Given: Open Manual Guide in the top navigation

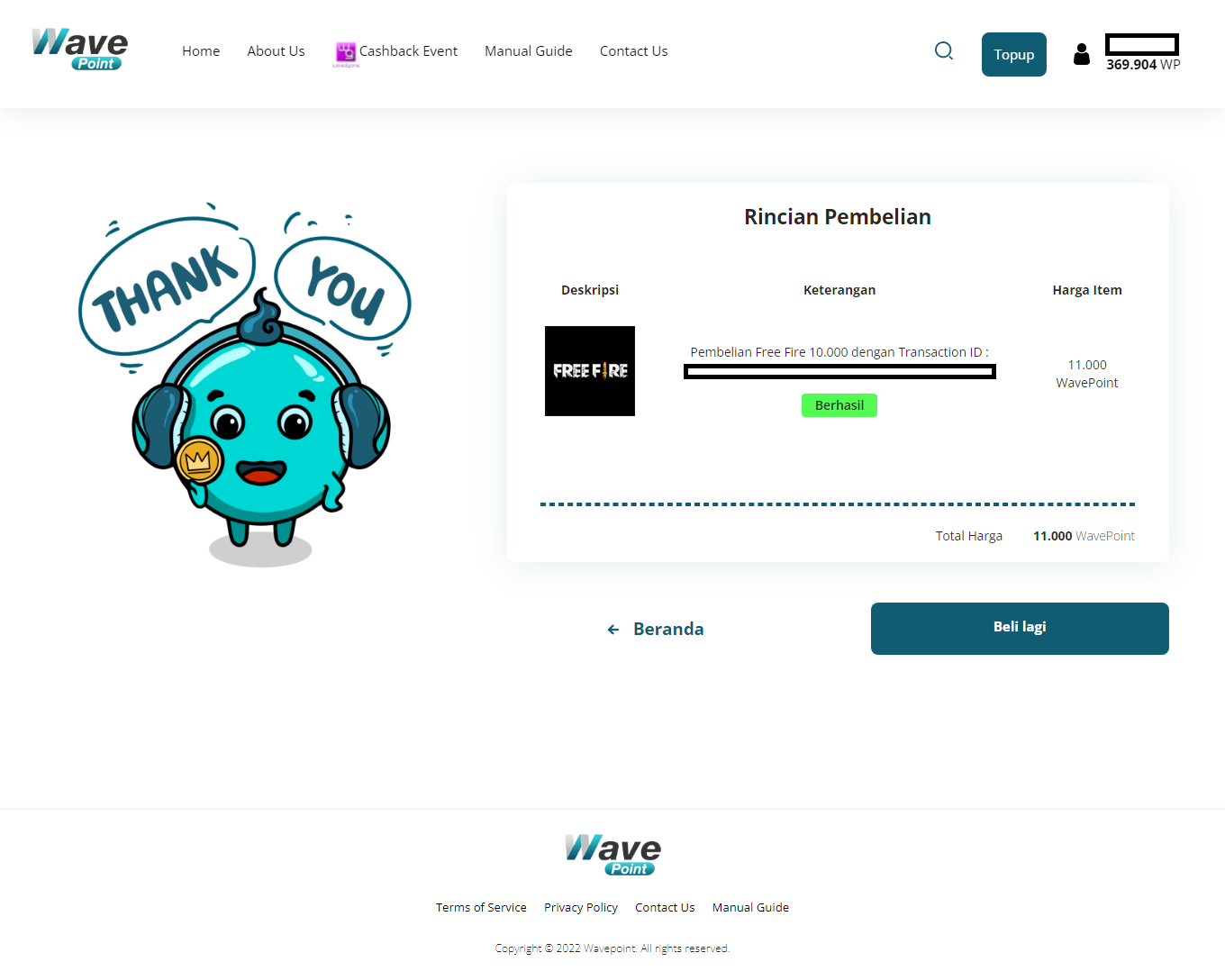Looking at the screenshot, I should tap(529, 51).
